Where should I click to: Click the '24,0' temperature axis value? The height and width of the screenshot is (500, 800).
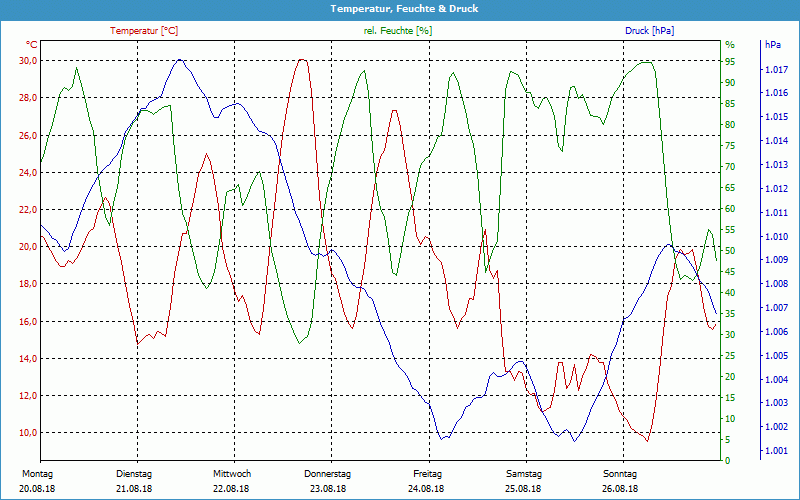(x=28, y=172)
